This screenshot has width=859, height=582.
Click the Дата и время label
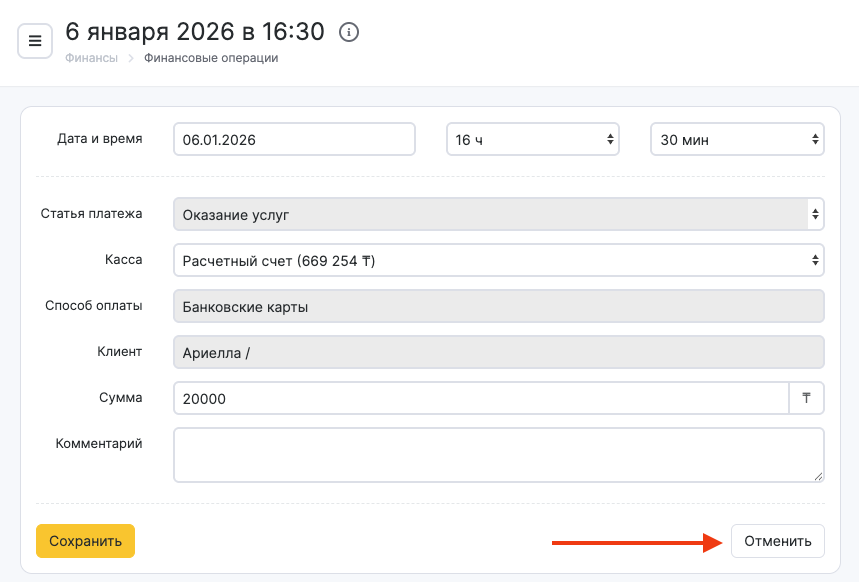click(100, 139)
